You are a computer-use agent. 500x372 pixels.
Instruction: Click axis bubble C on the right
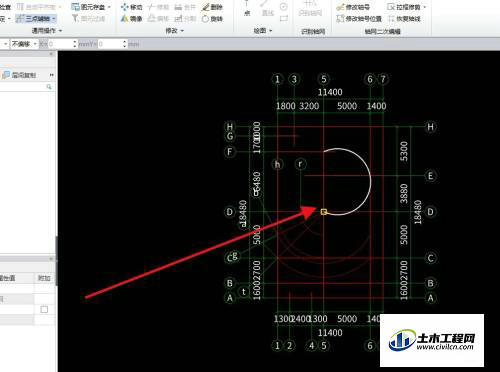point(430,258)
